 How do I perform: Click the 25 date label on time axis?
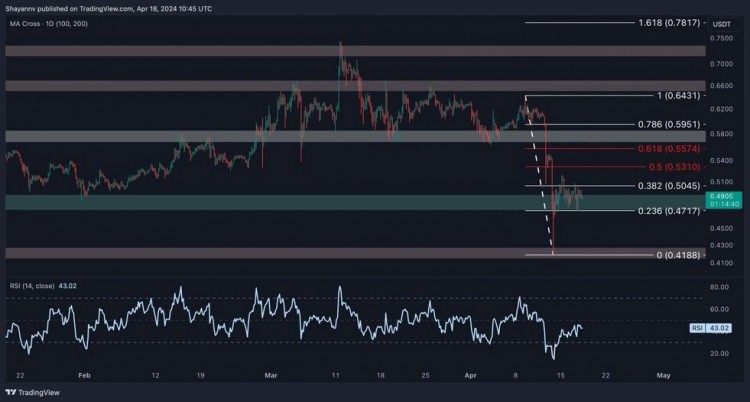coord(426,376)
